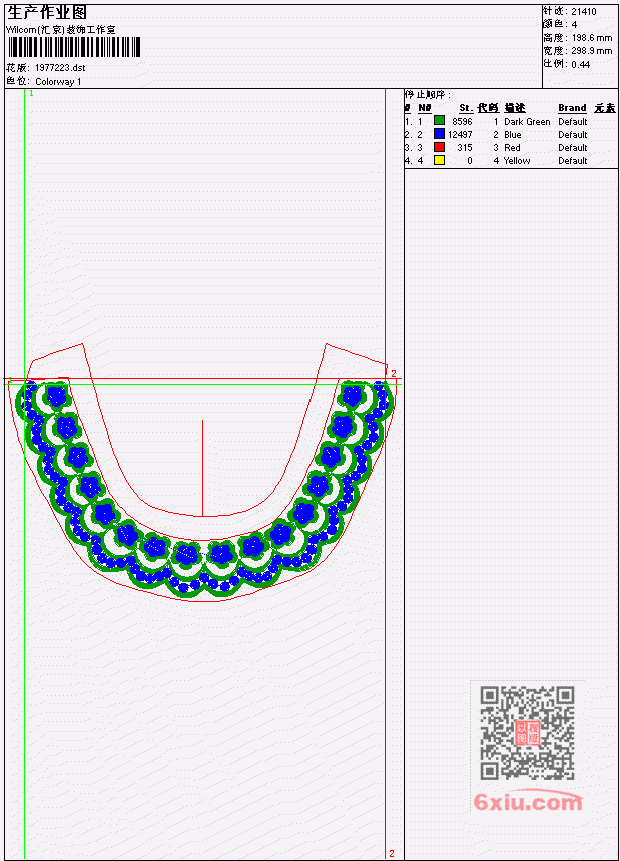Click the Dark Green color swatch

(439, 121)
